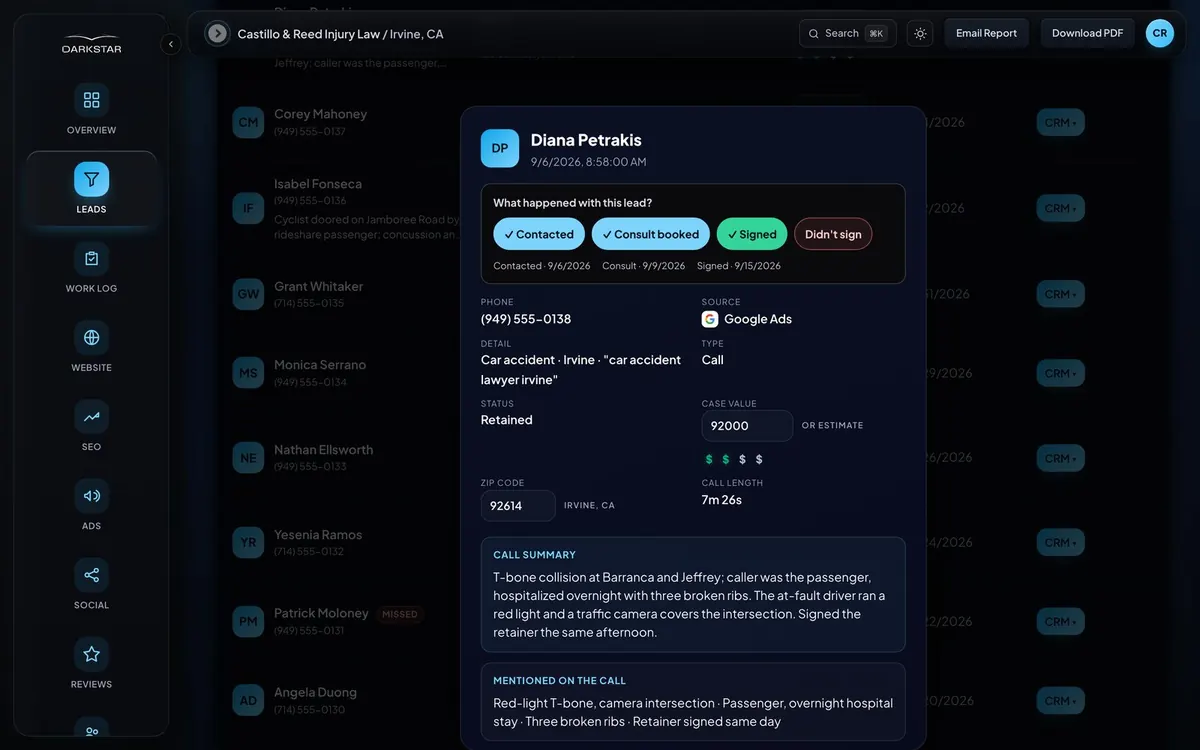
Task: Open the CRM dropdown in Patrick Moloney's row
Action: (1061, 621)
